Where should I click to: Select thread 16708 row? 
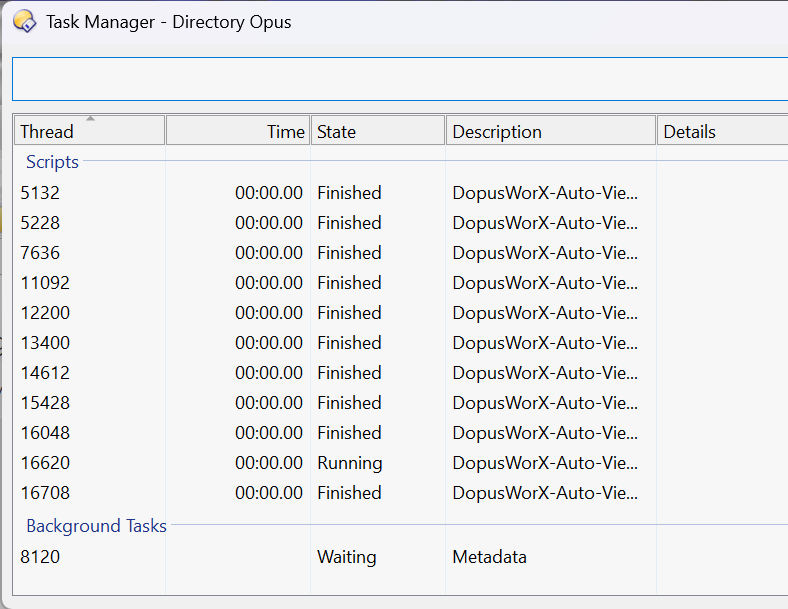401,493
